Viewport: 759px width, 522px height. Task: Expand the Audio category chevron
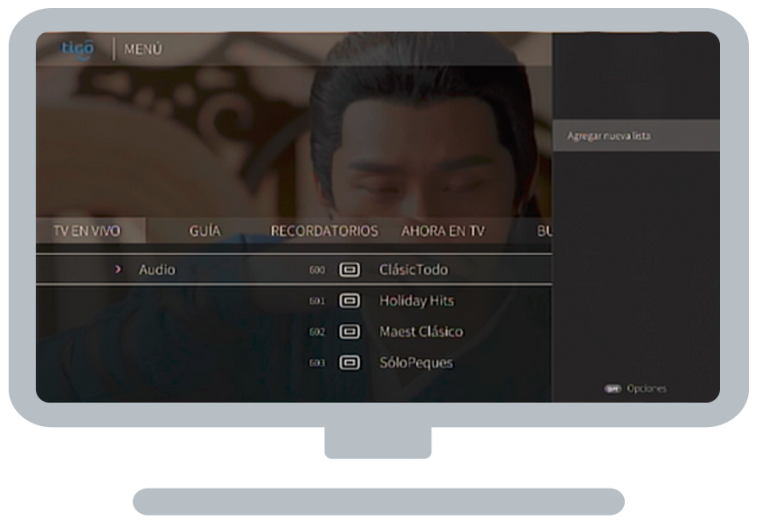pyautogui.click(x=118, y=269)
